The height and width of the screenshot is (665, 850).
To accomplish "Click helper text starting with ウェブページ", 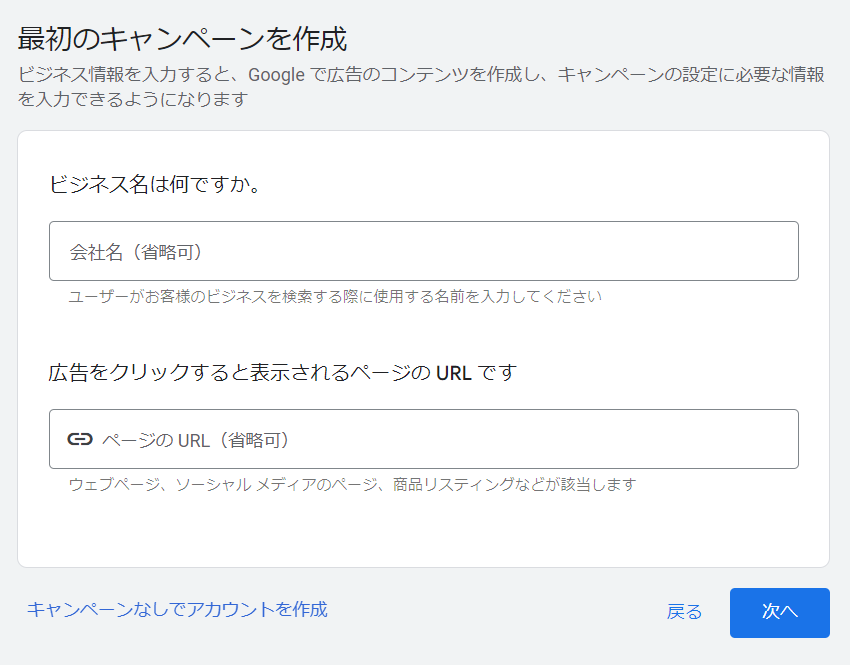I will point(352,484).
